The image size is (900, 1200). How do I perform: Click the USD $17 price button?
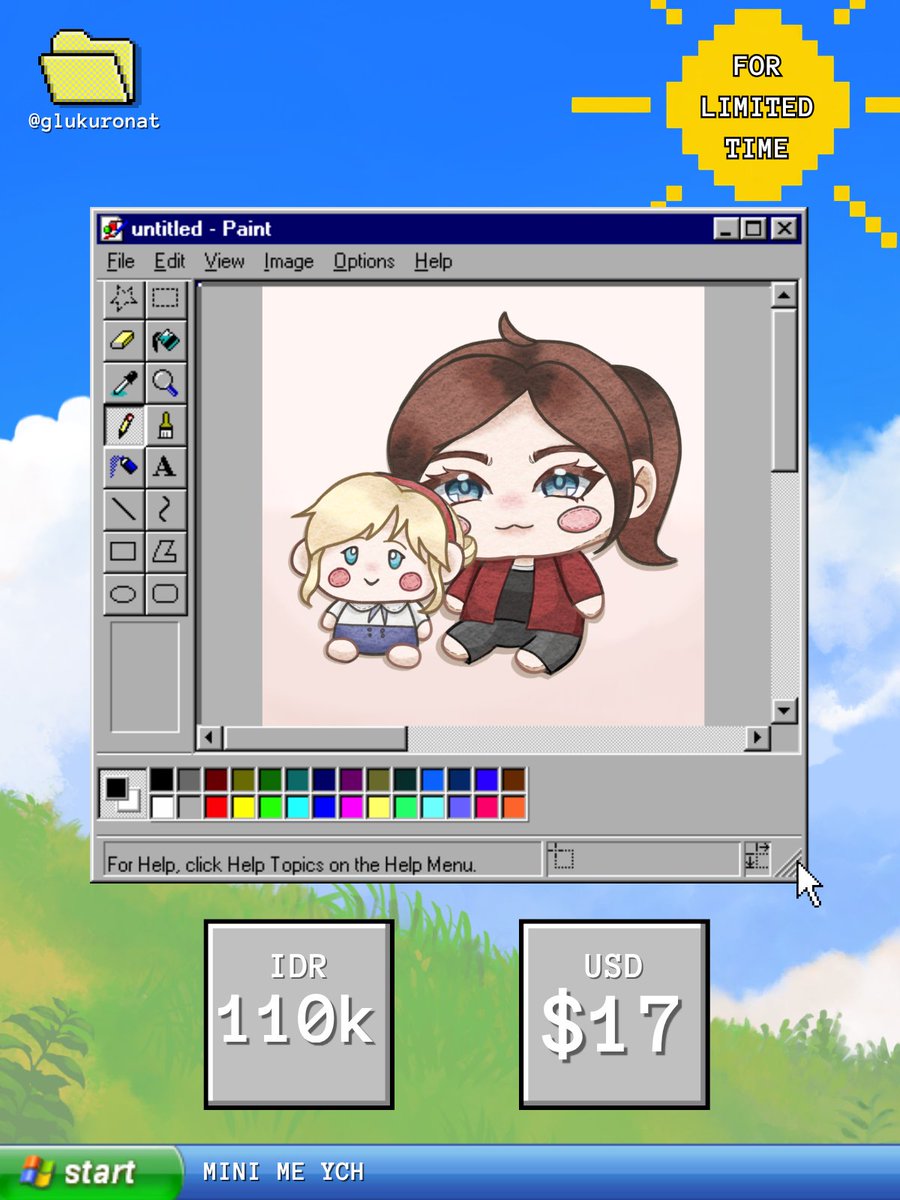click(x=614, y=1014)
